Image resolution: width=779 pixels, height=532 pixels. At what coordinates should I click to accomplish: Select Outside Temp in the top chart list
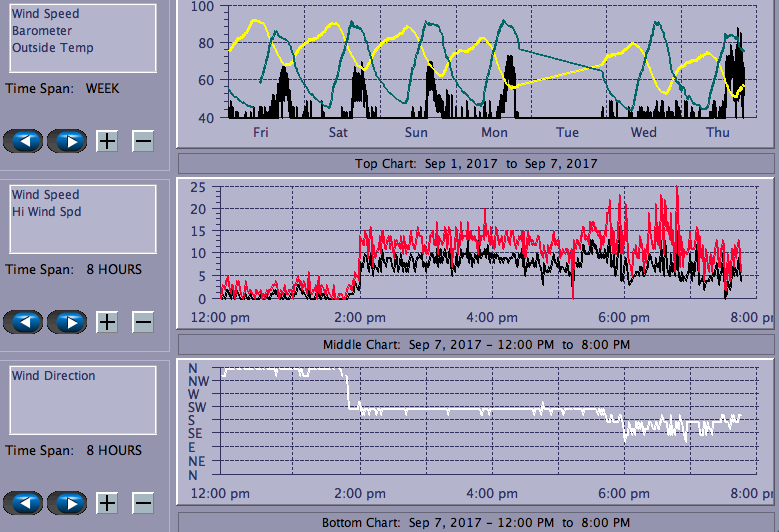click(52, 48)
